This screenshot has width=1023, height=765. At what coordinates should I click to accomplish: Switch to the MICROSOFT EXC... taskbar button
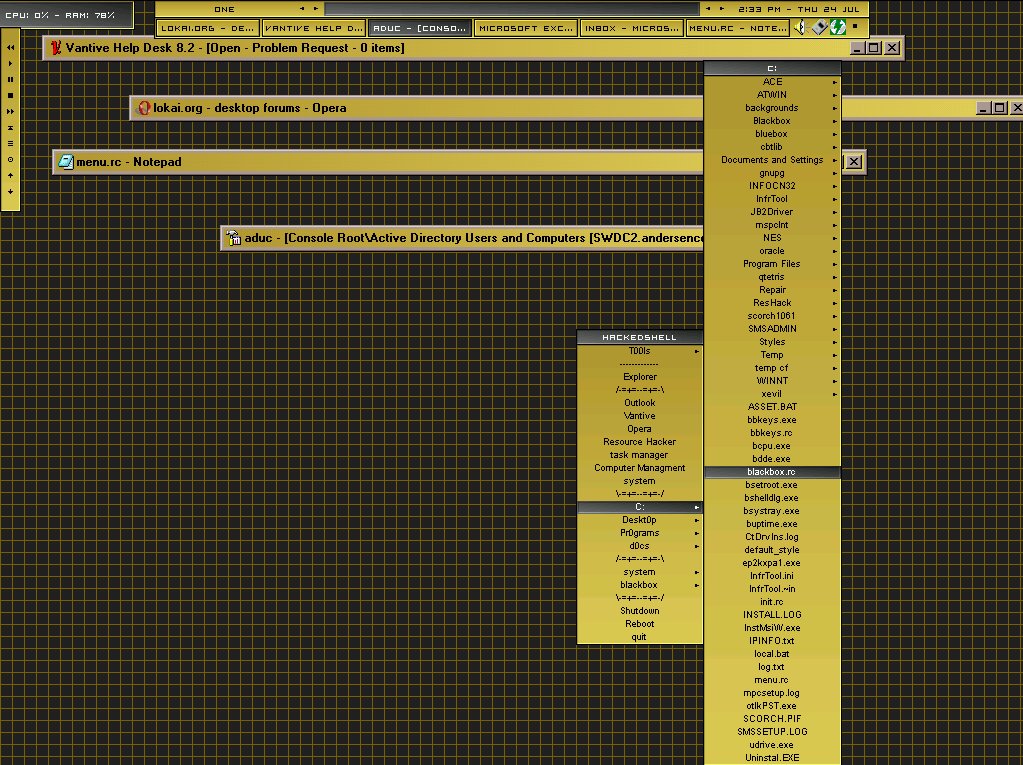[526, 28]
